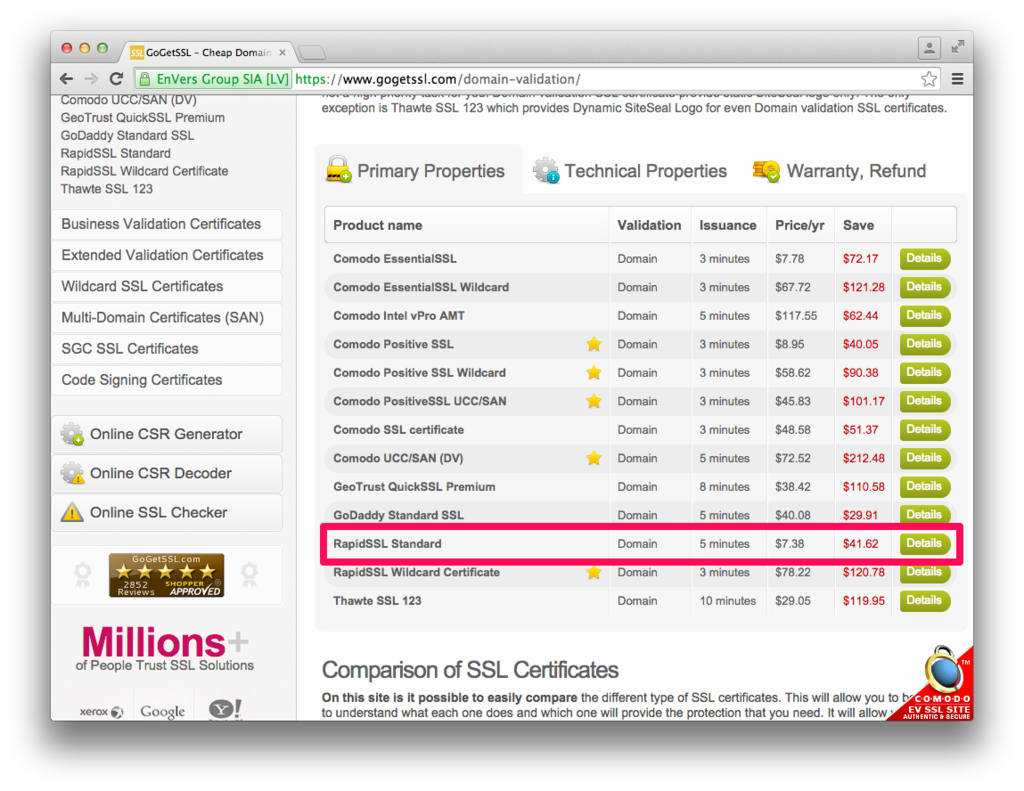This screenshot has height=791, width=1024.
Task: Click Details for Comodo Positive SSL
Action: 924,344
